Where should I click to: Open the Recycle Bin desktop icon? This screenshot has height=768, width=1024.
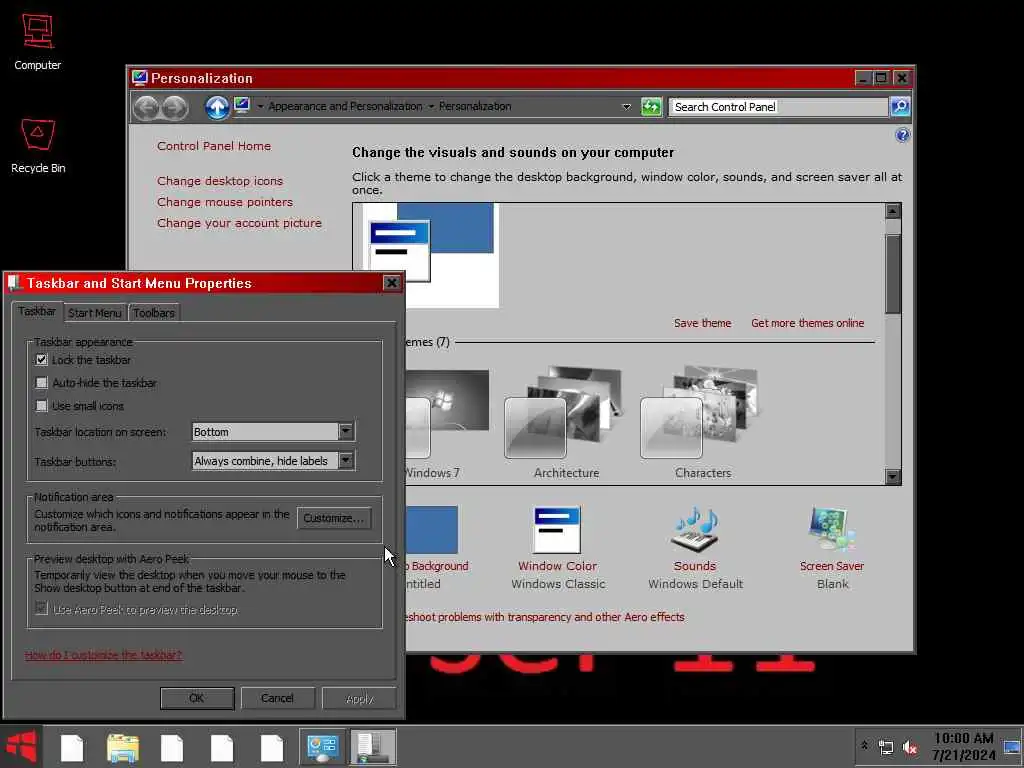(37, 146)
